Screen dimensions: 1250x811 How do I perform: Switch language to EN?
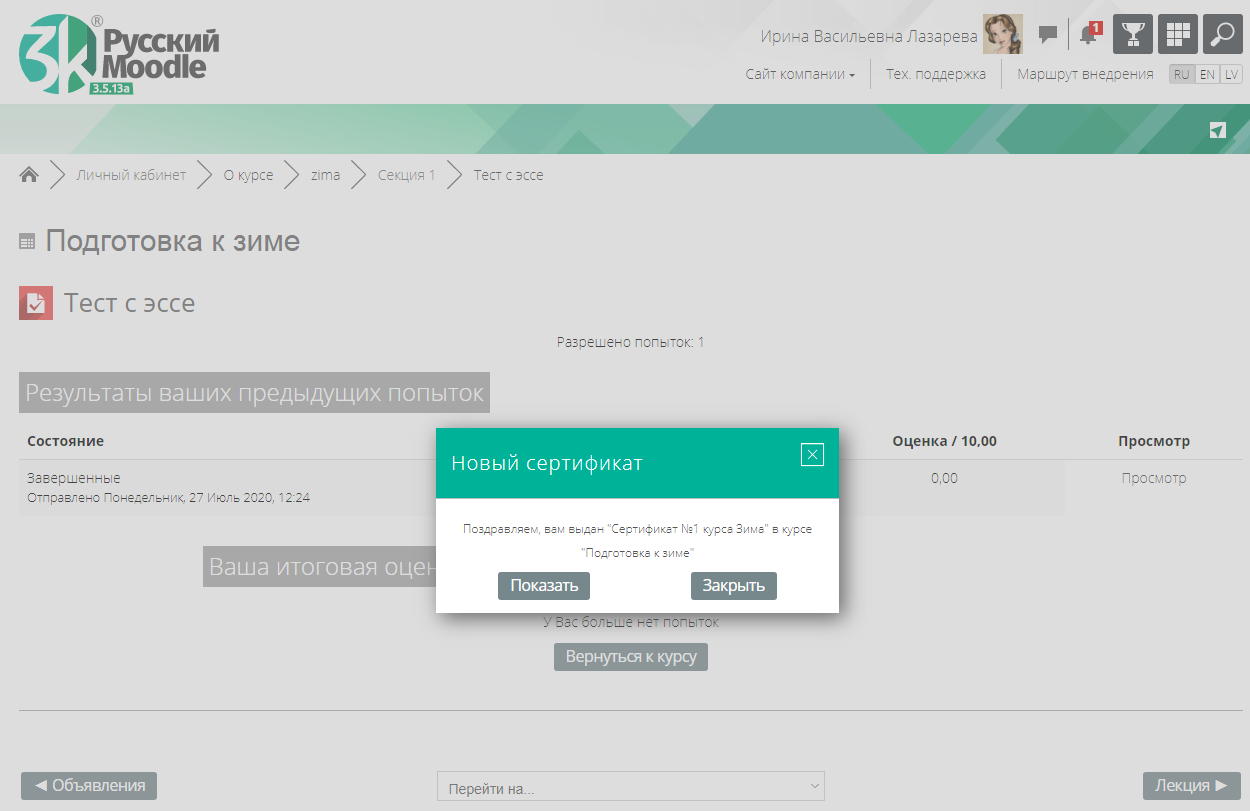1207,74
